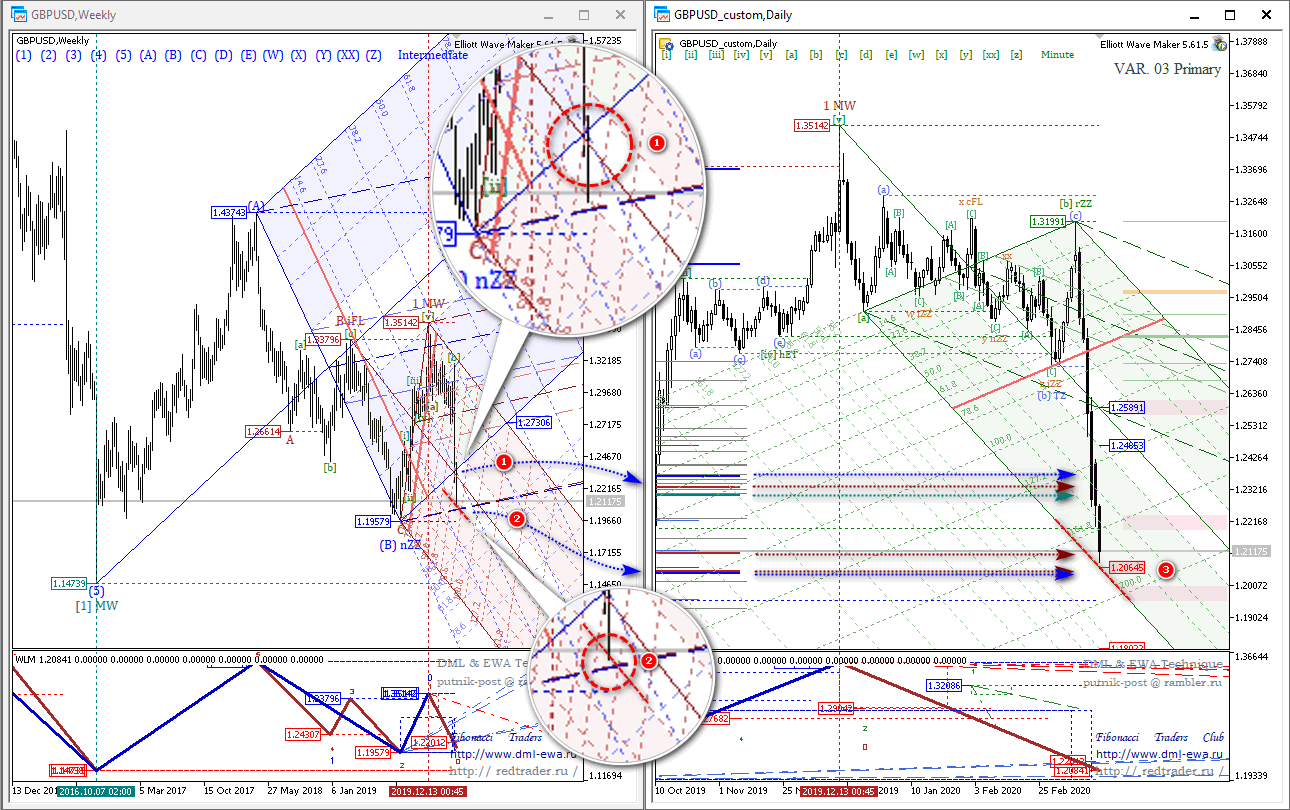The height and width of the screenshot is (810, 1290).
Task: Select the (5) wave label on Weekly chart
Action: tap(123, 55)
